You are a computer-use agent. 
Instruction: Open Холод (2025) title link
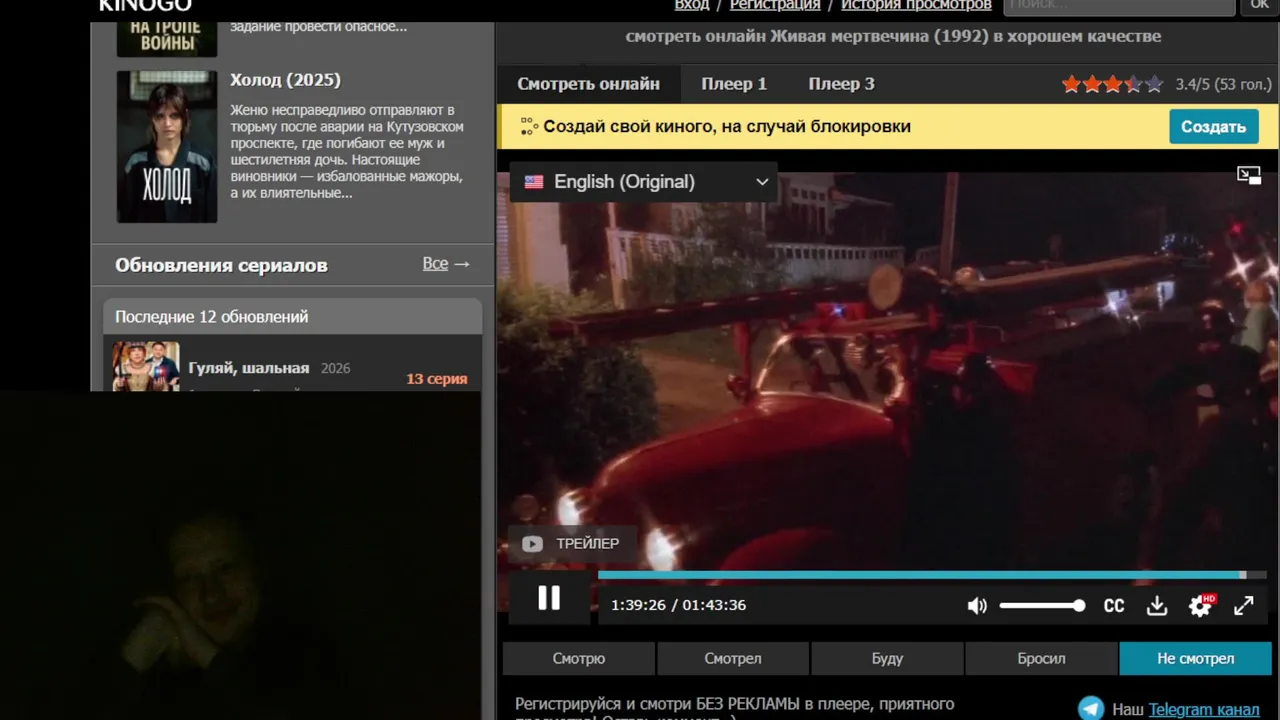285,80
